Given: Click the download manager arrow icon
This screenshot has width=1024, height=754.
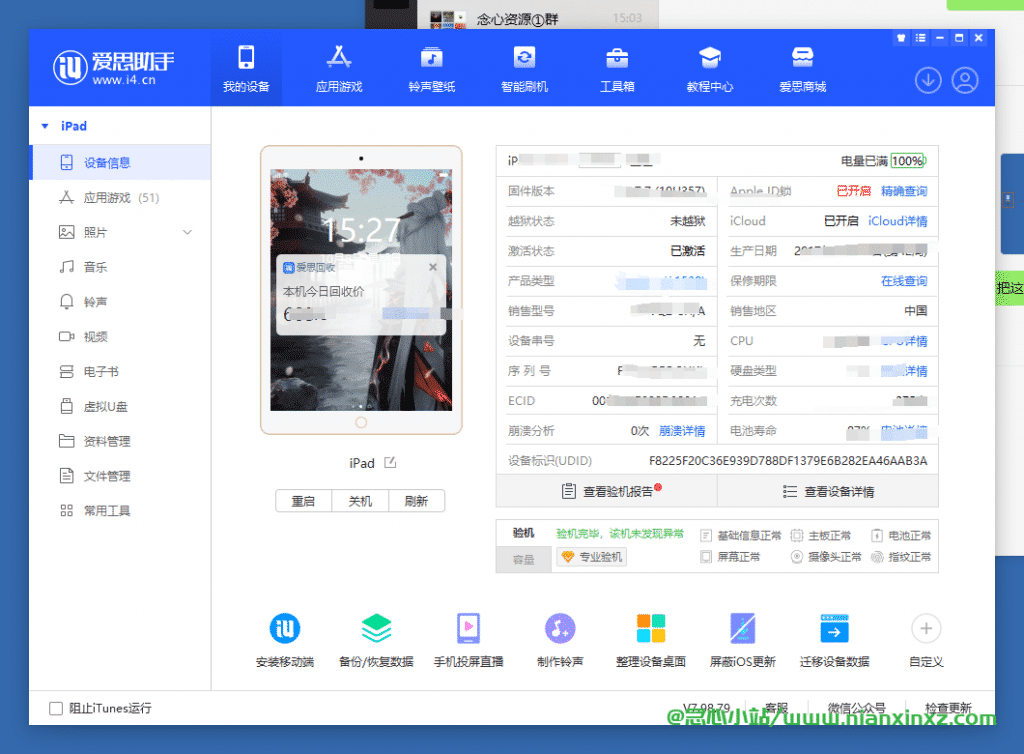Looking at the screenshot, I should click(928, 80).
